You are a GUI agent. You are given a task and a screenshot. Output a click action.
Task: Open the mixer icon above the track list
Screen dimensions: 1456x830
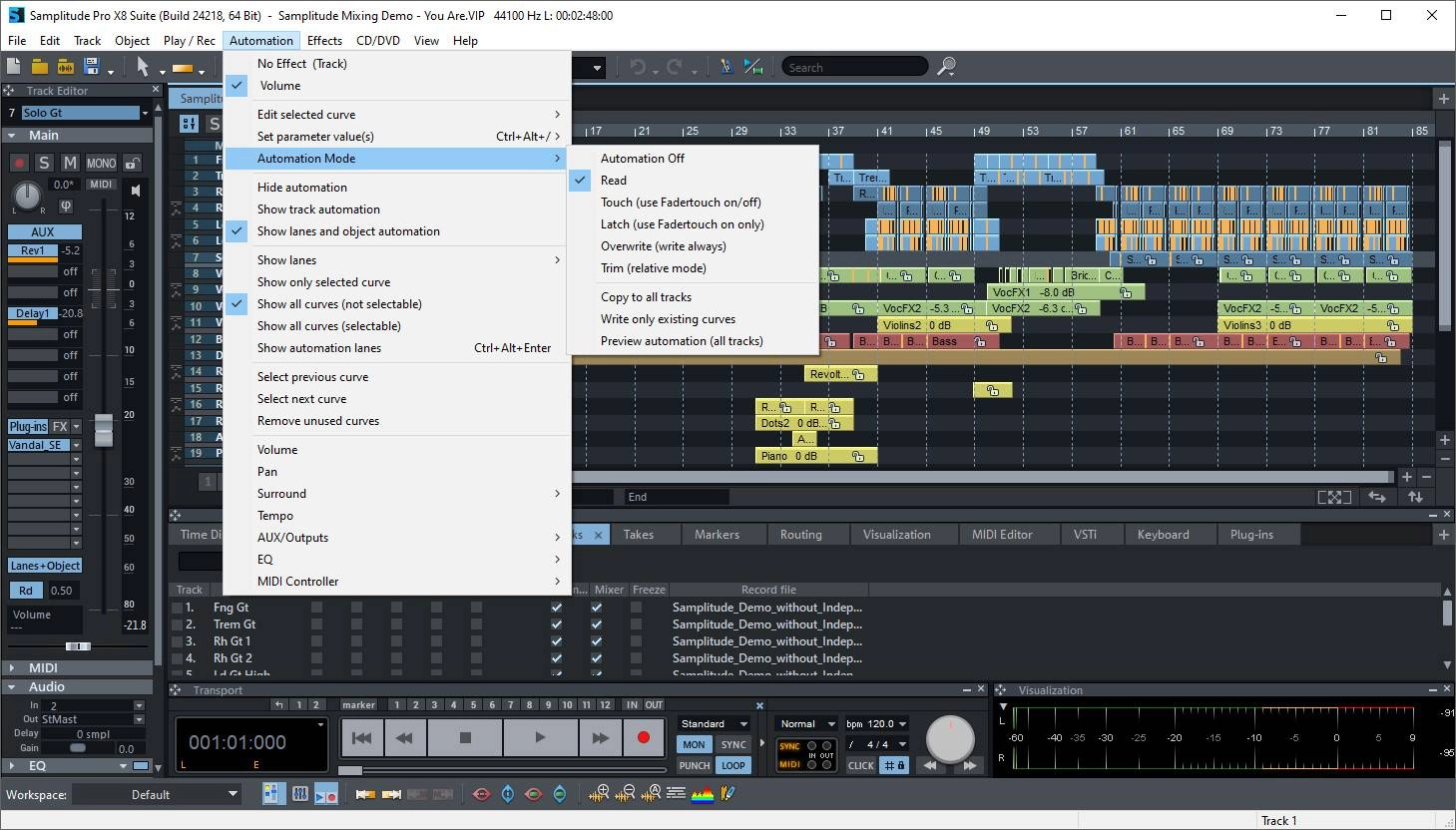189,123
